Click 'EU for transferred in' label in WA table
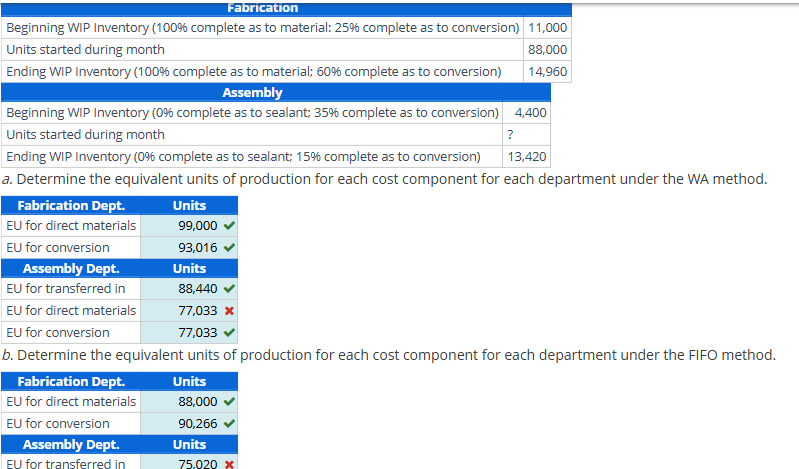This screenshot has height=469, width=799. click(x=66, y=289)
